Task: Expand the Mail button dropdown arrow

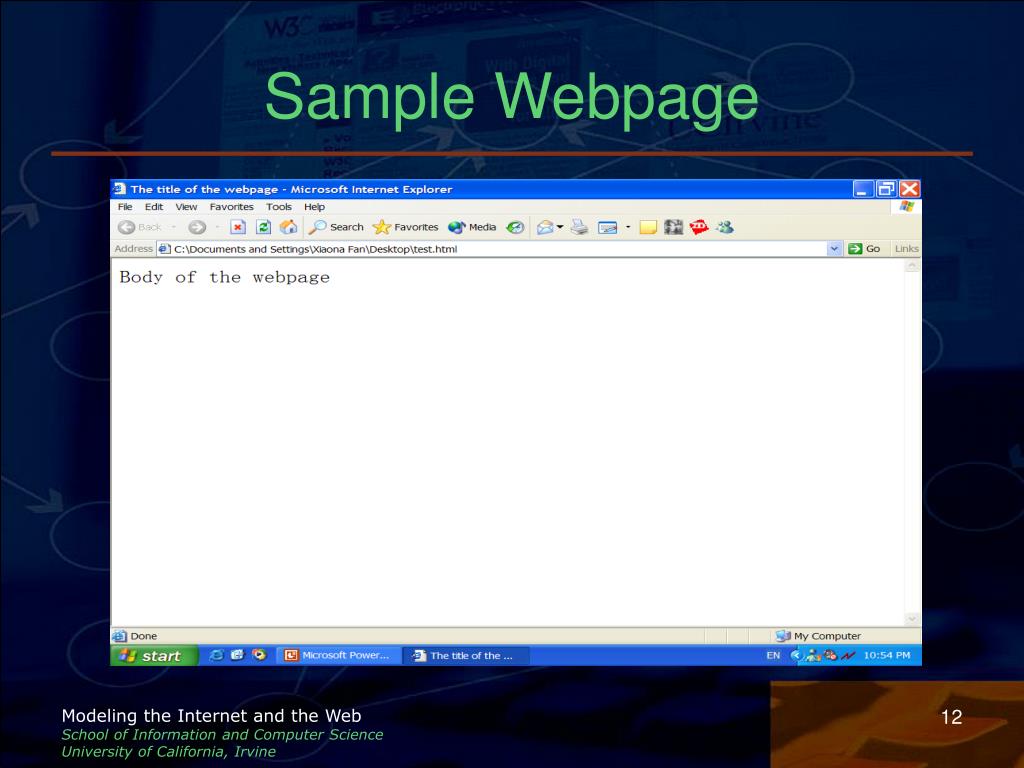Action: click(560, 227)
